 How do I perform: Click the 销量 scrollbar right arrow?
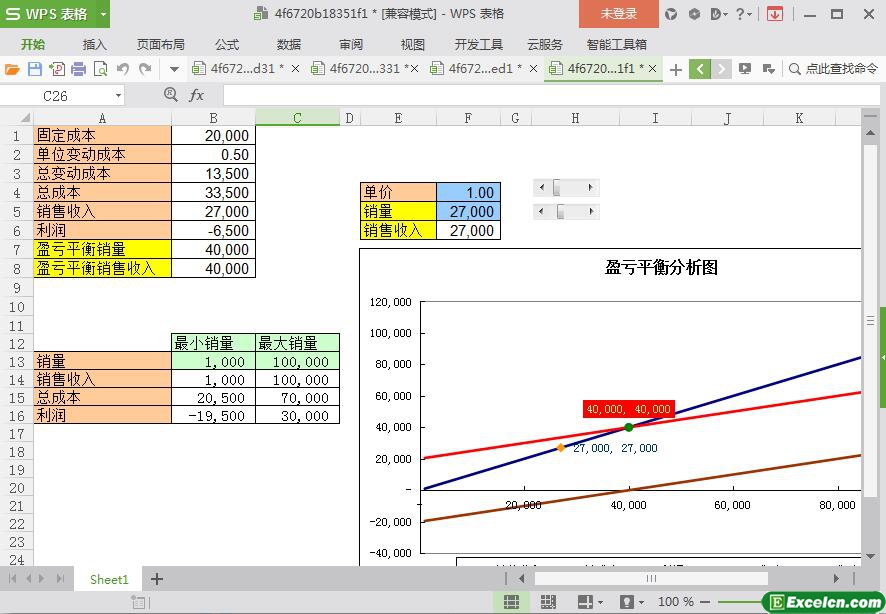pyautogui.click(x=591, y=211)
